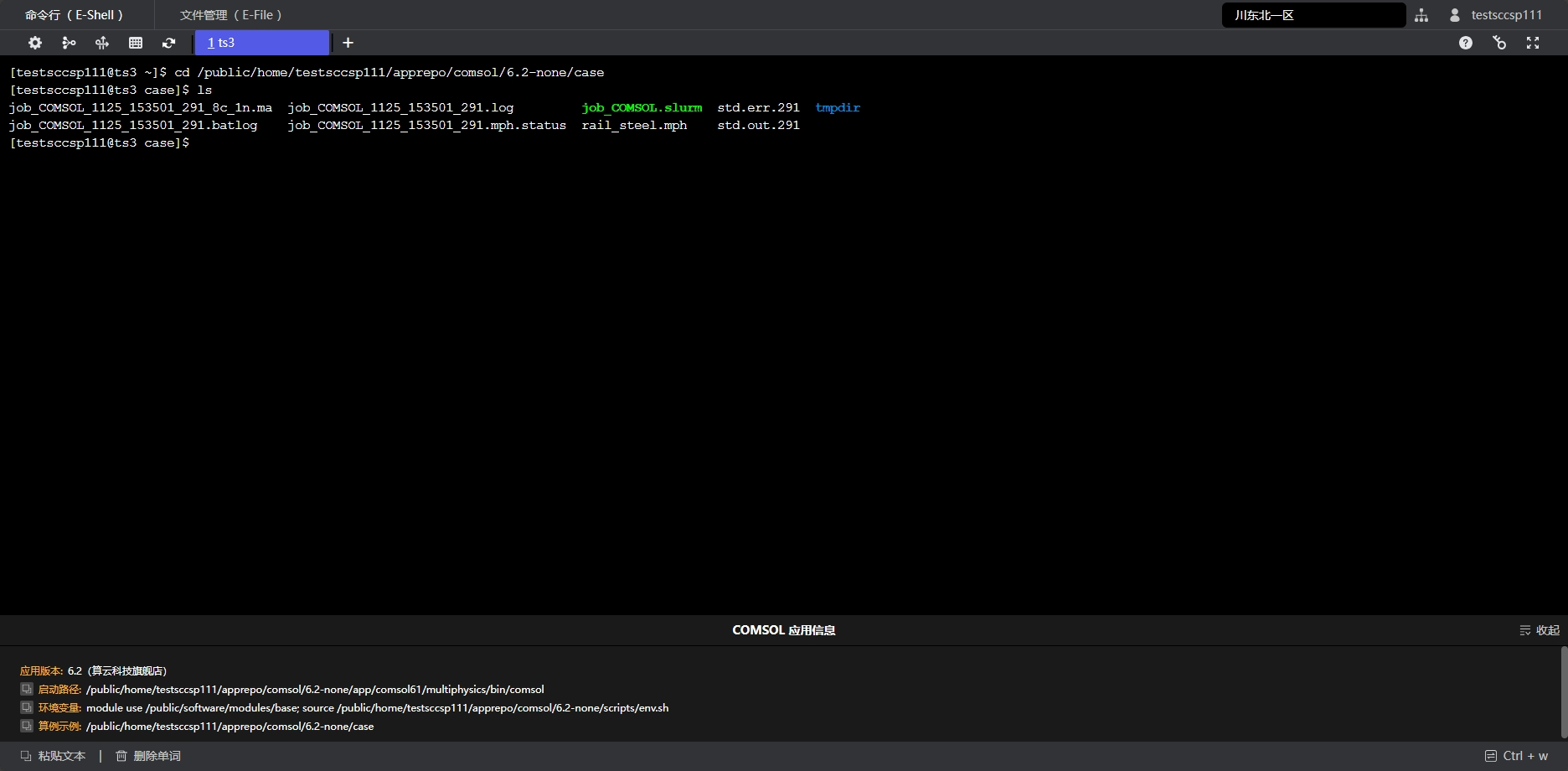
Task: Switch to 文件管理 (E-File) tab
Action: 231,15
